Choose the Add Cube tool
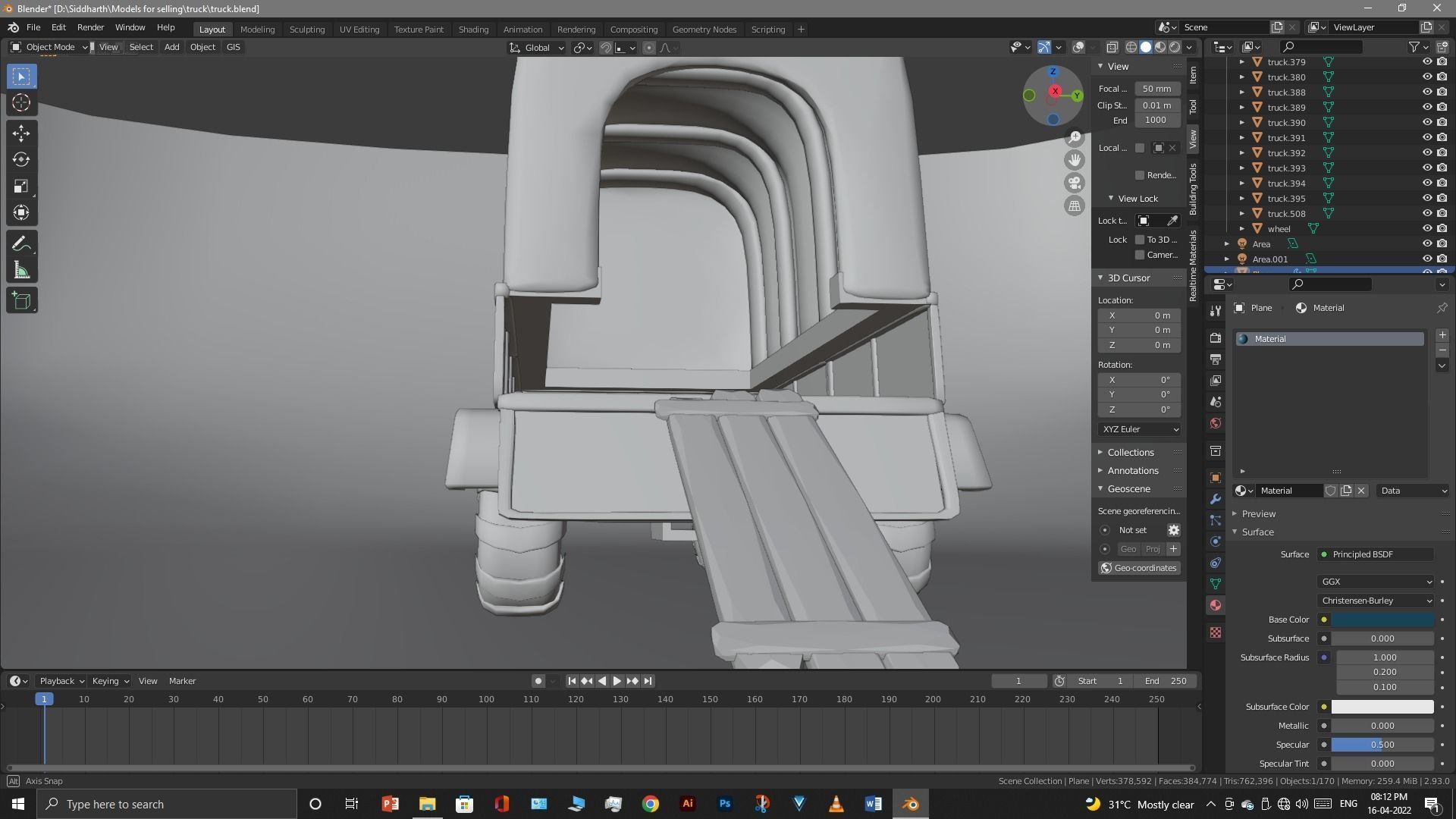The height and width of the screenshot is (819, 1456). click(21, 300)
